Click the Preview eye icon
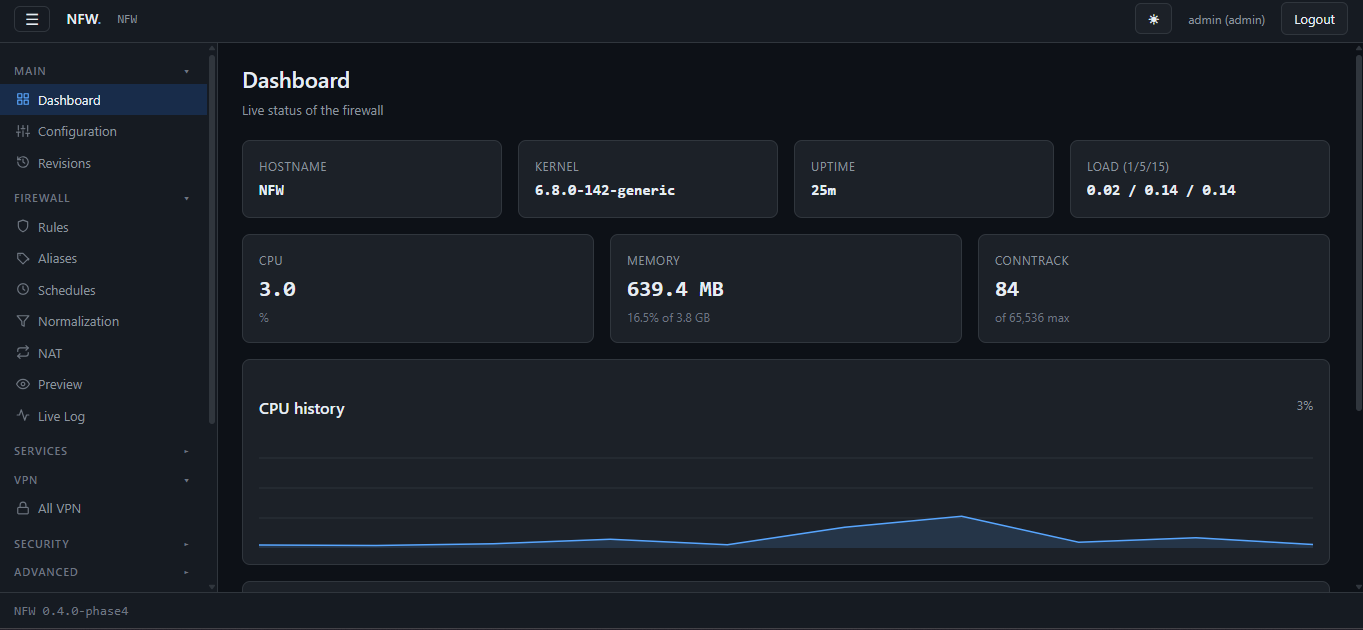The image size is (1363, 630). [x=23, y=384]
